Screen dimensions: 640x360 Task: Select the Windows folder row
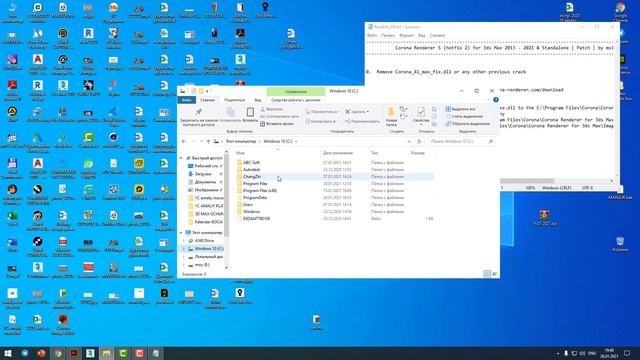(335, 211)
